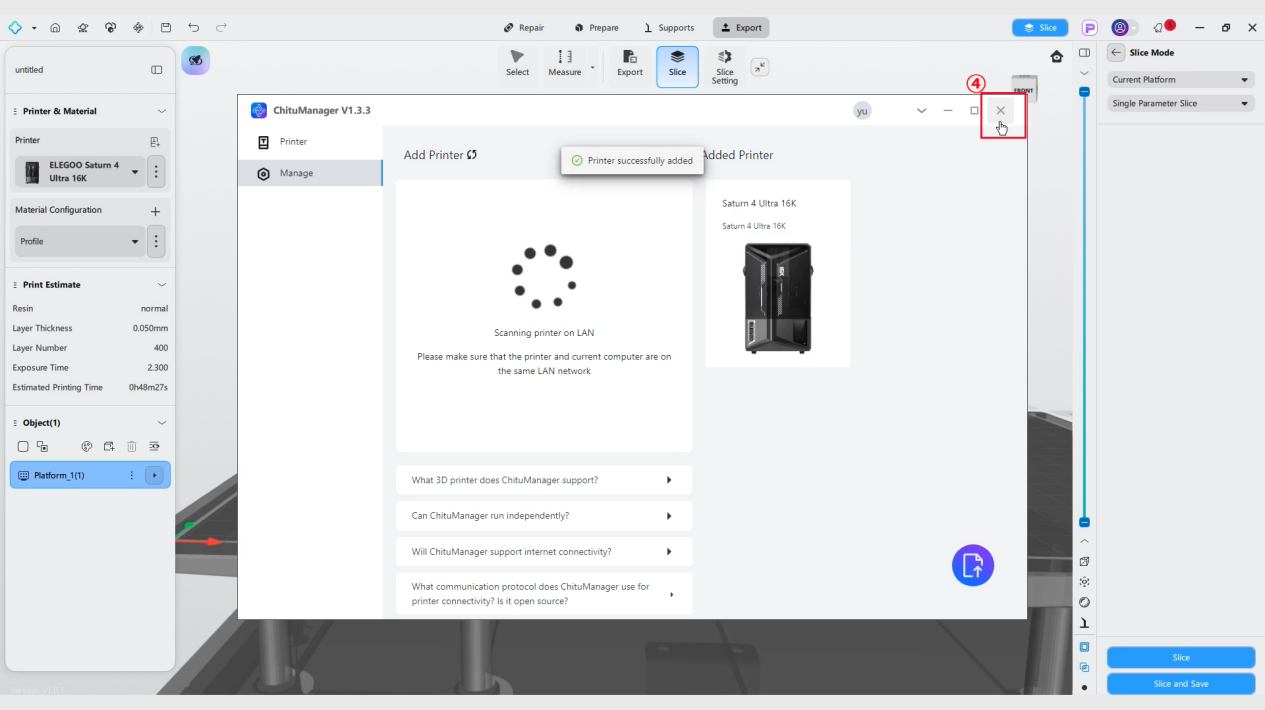Image resolution: width=1265 pixels, height=710 pixels.
Task: Open Platform_1(1) three-dot menu
Action: (x=132, y=475)
